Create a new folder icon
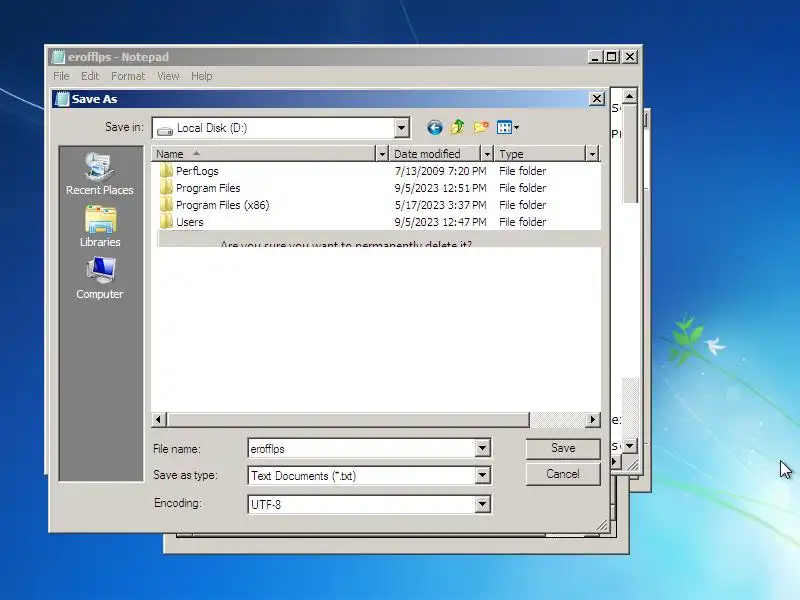Screen dimensions: 800x600 [481, 127]
